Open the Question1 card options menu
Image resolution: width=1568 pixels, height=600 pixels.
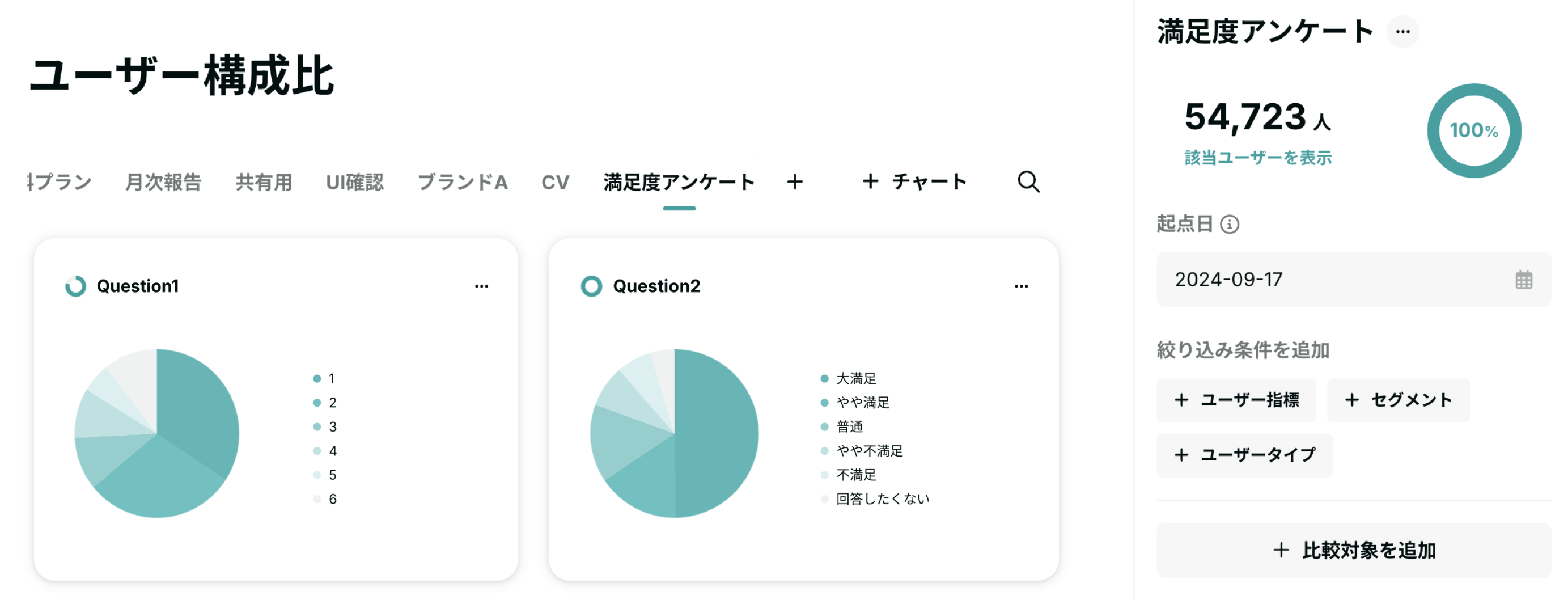[481, 286]
